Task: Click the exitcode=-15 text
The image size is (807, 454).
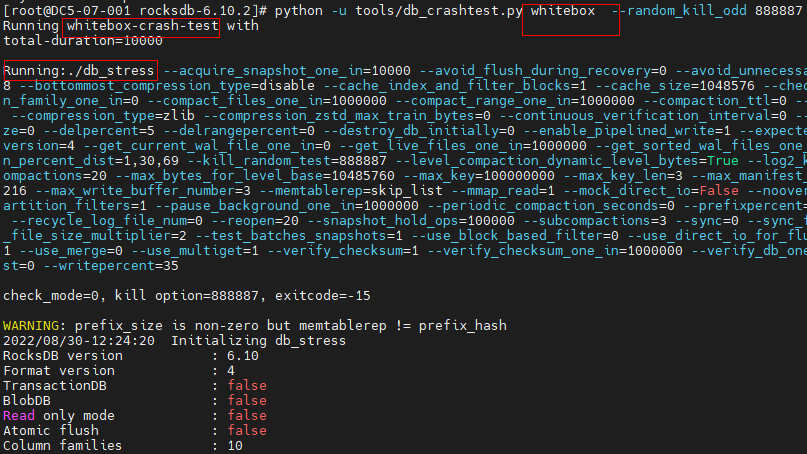Action: point(322,295)
